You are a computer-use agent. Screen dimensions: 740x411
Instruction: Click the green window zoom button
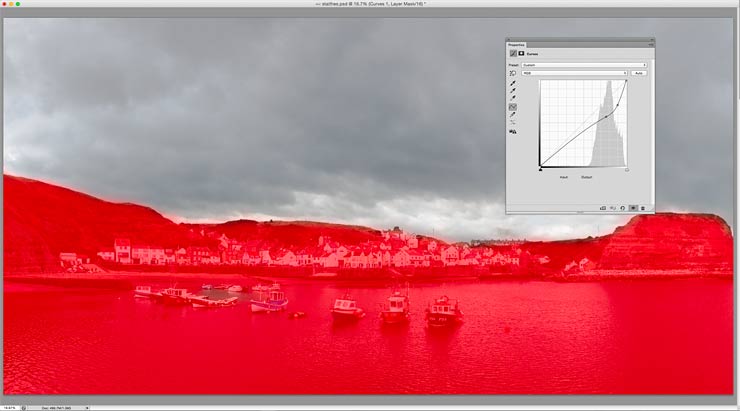(x=18, y=4)
